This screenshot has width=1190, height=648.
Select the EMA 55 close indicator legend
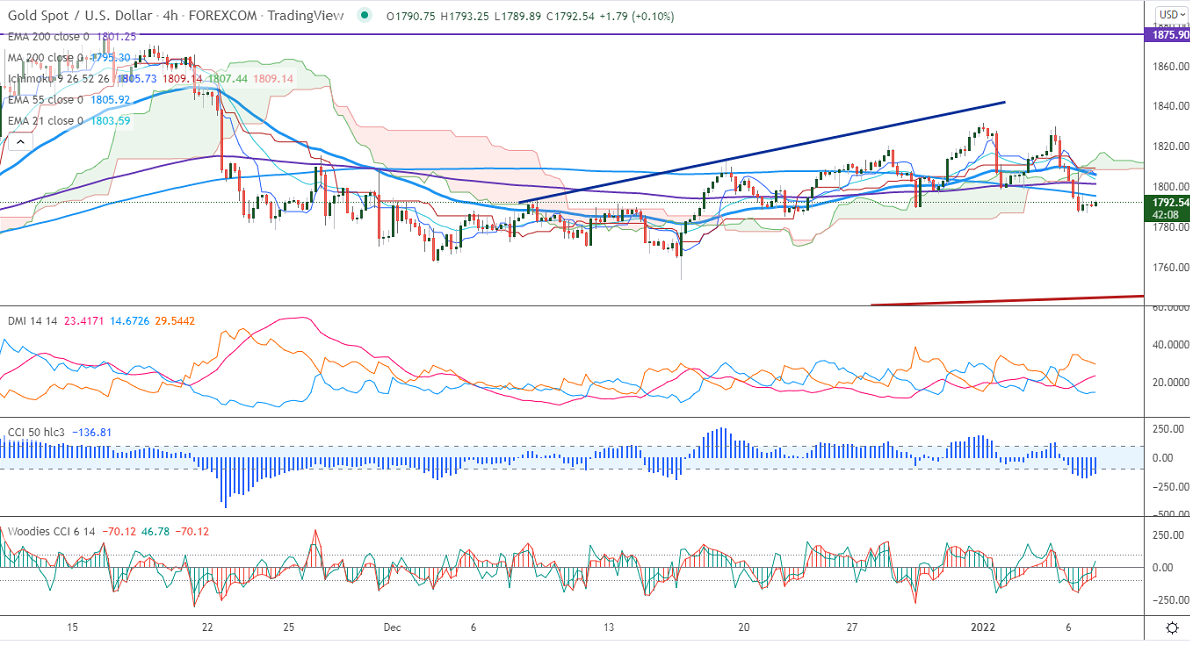click(46, 100)
